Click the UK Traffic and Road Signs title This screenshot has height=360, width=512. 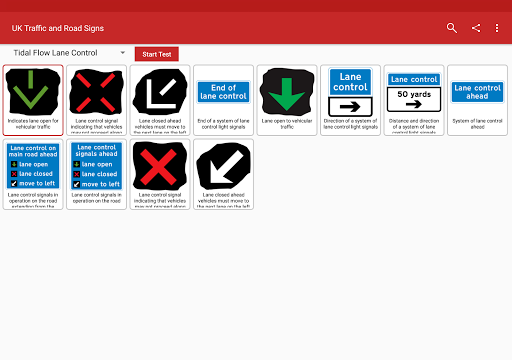pos(58,28)
